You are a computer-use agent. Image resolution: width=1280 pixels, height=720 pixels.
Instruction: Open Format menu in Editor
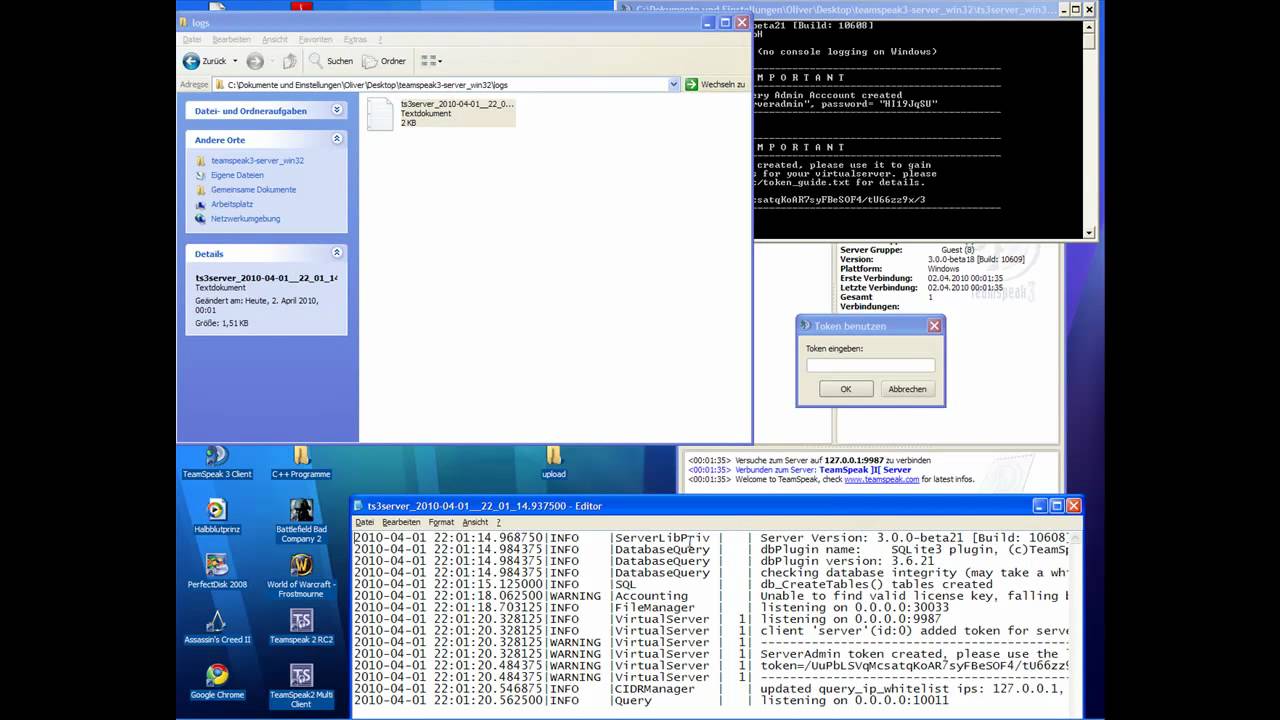point(441,522)
